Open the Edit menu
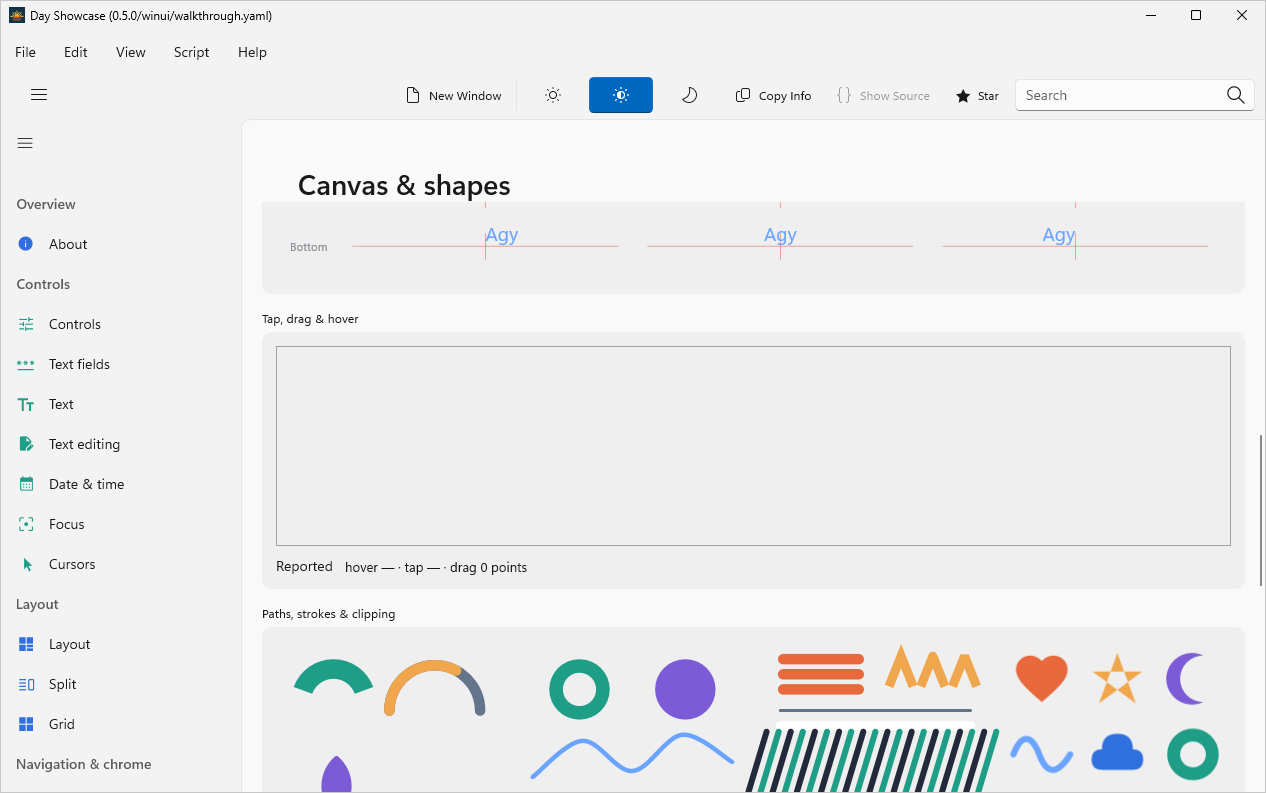1266x793 pixels. (x=76, y=52)
